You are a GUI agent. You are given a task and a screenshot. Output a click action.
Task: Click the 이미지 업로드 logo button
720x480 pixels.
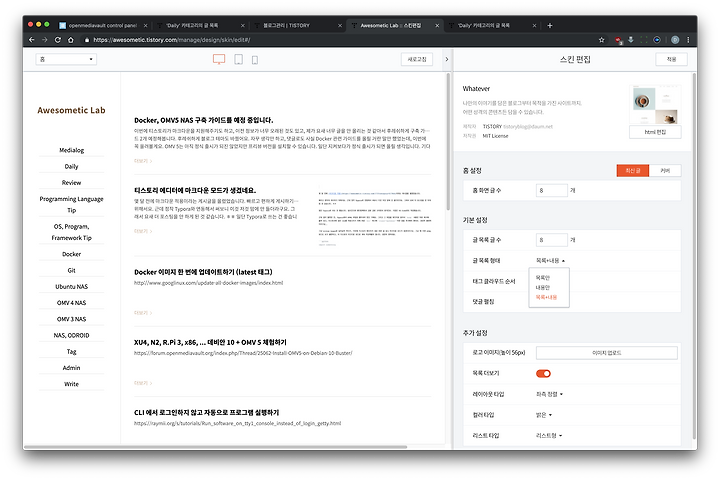point(607,353)
